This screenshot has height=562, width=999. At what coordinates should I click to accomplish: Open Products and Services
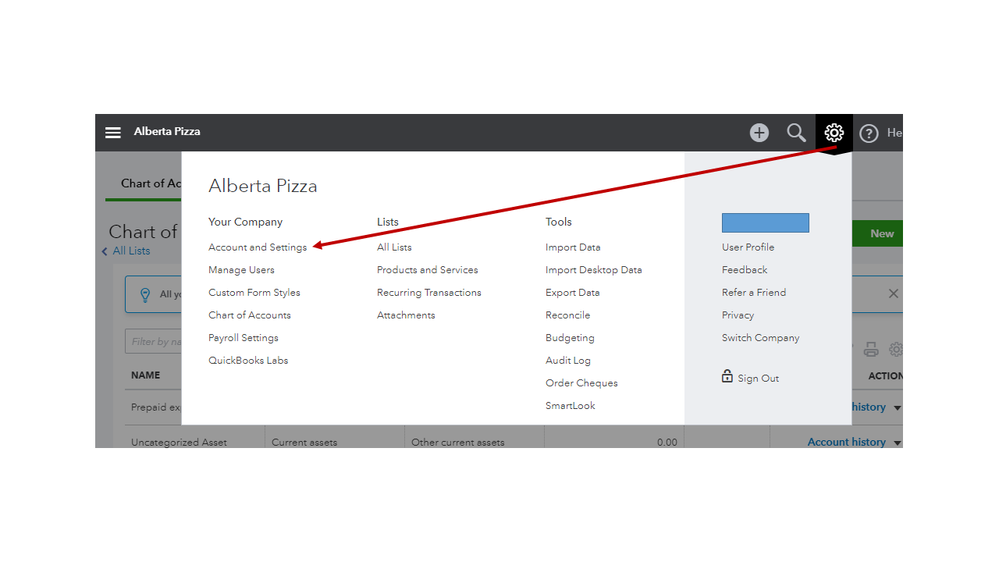click(428, 270)
